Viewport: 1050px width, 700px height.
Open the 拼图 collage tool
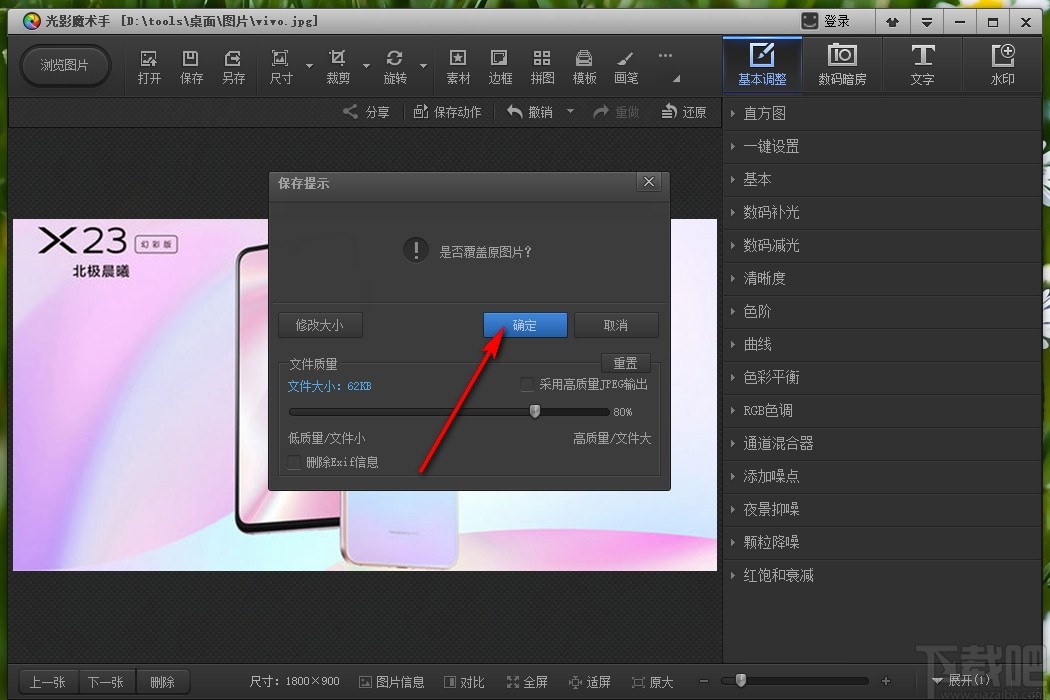coord(542,67)
